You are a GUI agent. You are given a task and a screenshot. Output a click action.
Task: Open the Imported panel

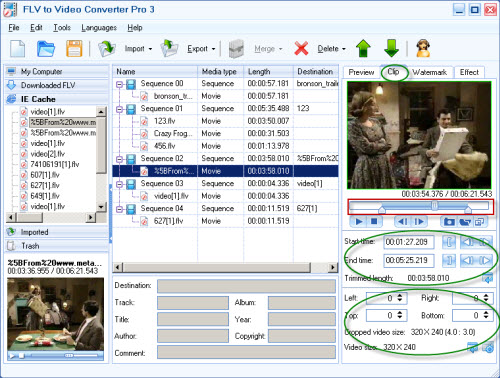[x=57, y=232]
